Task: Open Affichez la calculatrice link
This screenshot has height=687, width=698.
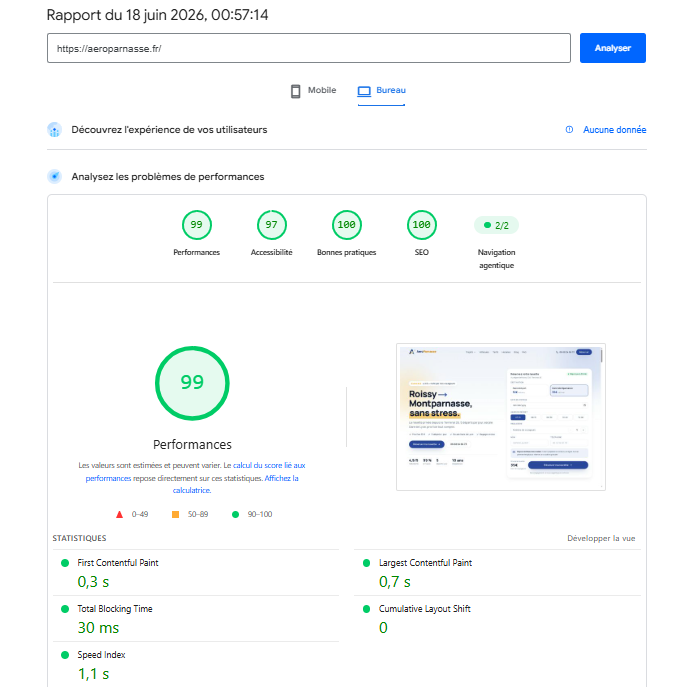Action: click(236, 484)
